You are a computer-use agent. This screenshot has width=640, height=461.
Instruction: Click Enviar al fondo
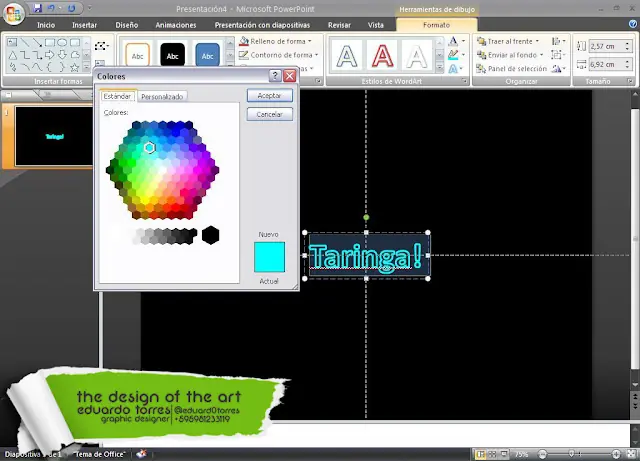(x=510, y=55)
